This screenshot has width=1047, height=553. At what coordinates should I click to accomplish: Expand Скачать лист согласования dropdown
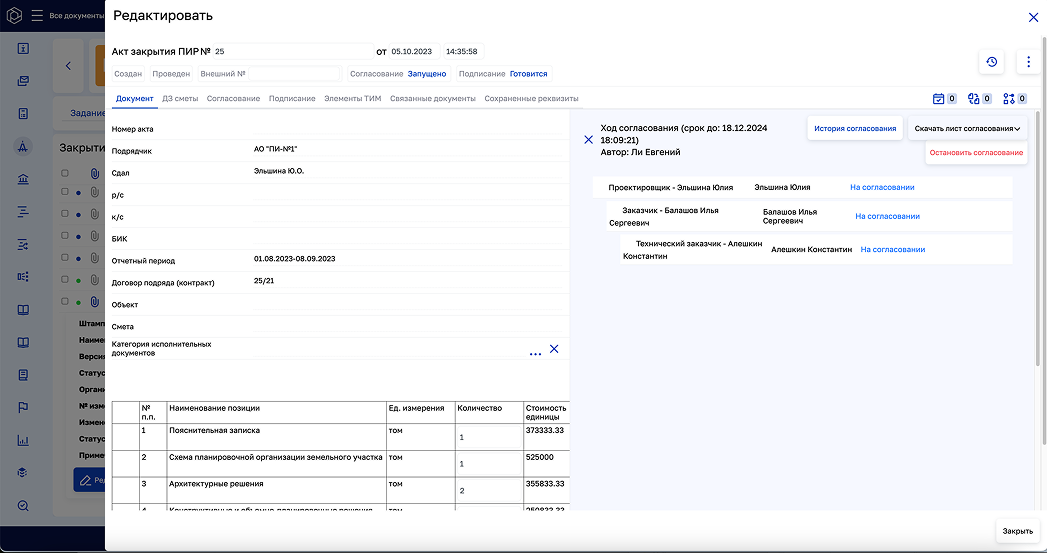tap(967, 128)
